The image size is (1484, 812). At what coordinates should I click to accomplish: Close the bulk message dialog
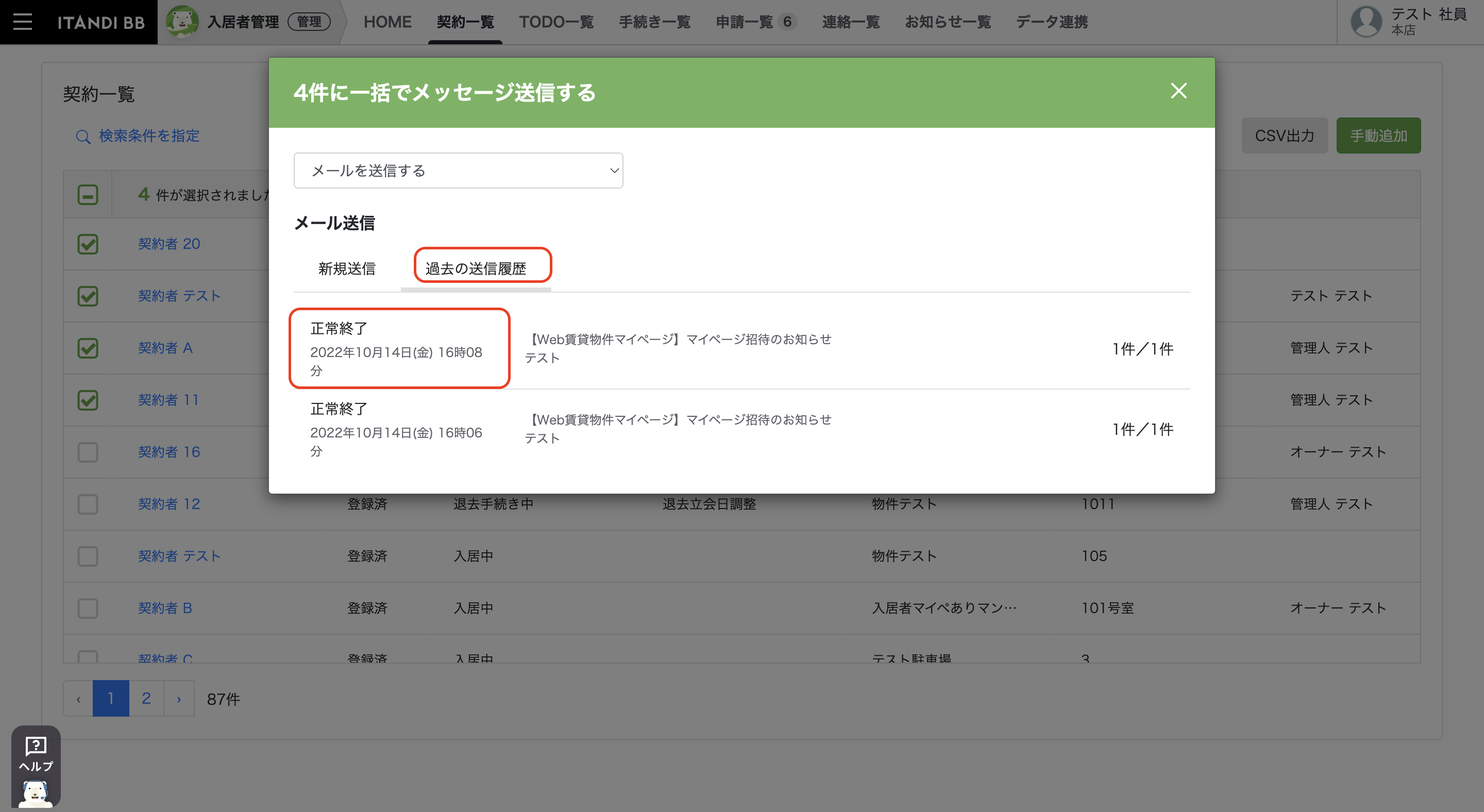tap(1178, 91)
